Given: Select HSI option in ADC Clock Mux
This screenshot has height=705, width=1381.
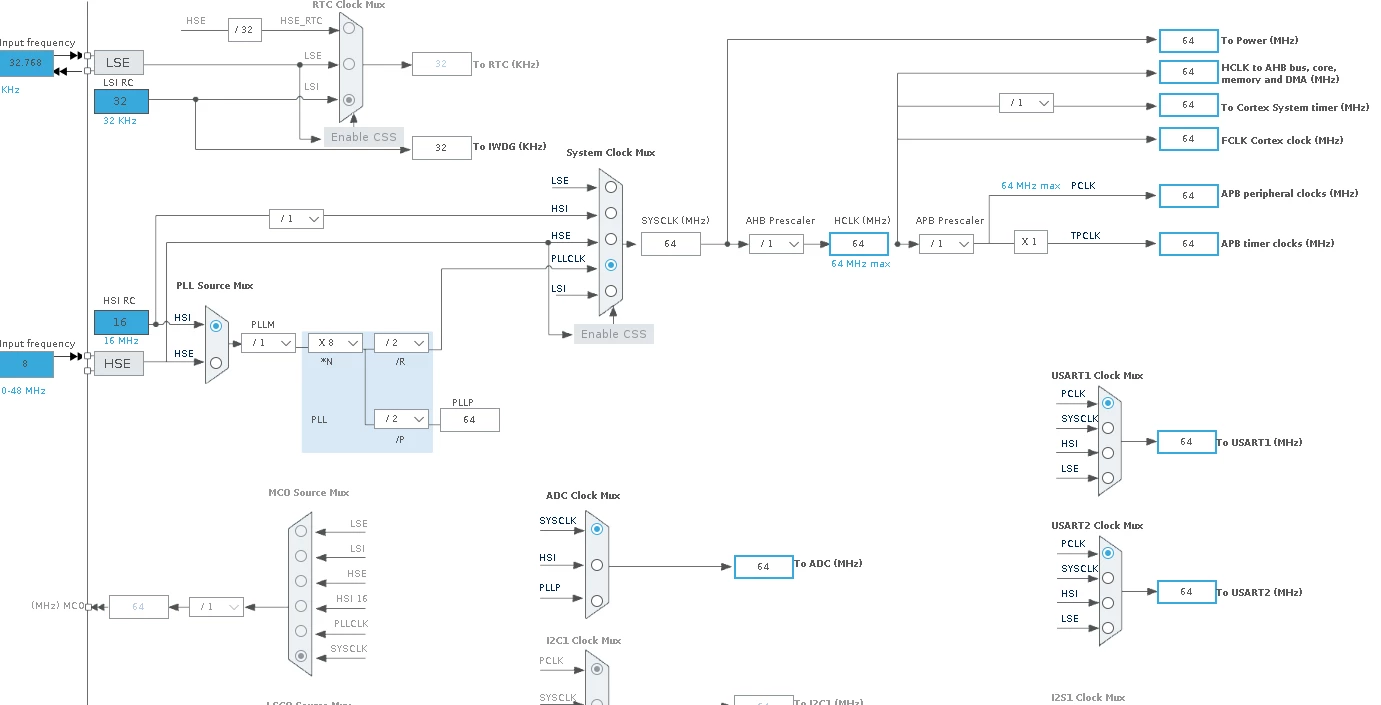Looking at the screenshot, I should point(597,565).
